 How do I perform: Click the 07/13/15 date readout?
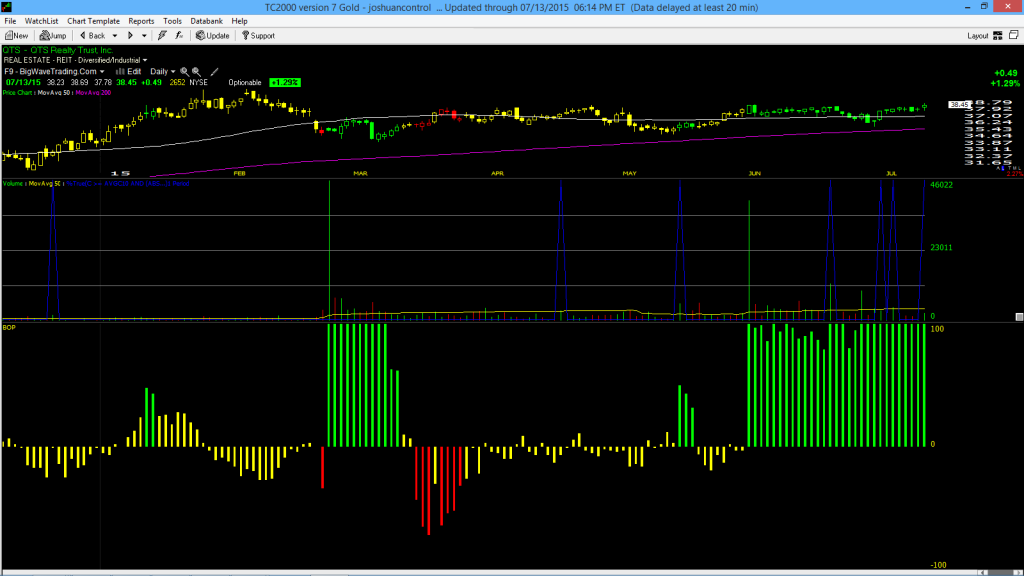(23, 82)
